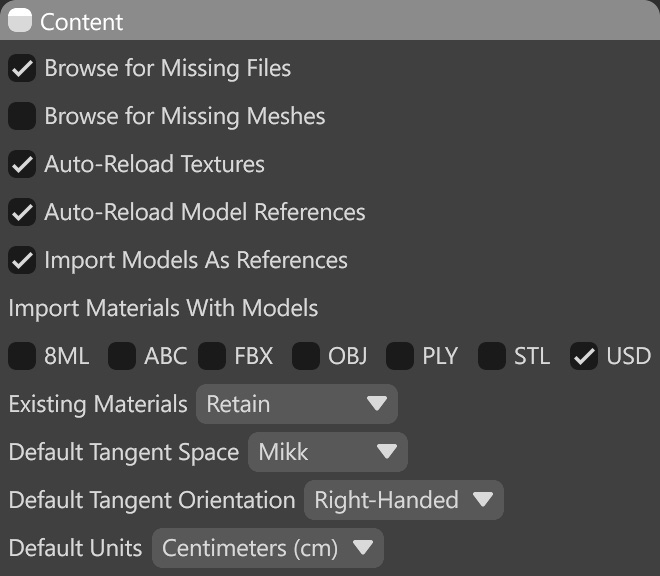Screen dimensions: 660x576
Task: Disable Auto-Reload Textures checkbox
Action: (x=22, y=164)
